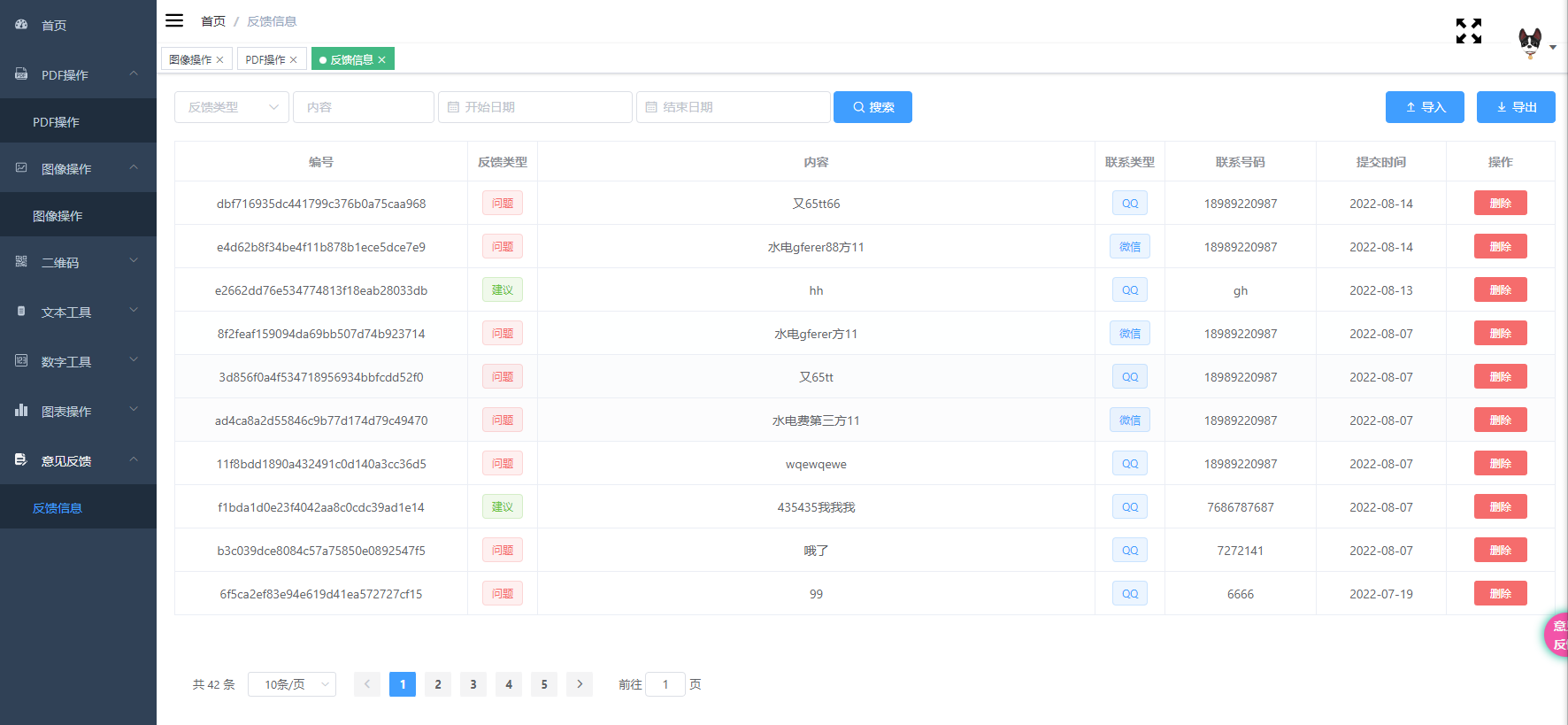Go to page 4
Viewport: 1568px width, 725px height.
click(x=509, y=684)
